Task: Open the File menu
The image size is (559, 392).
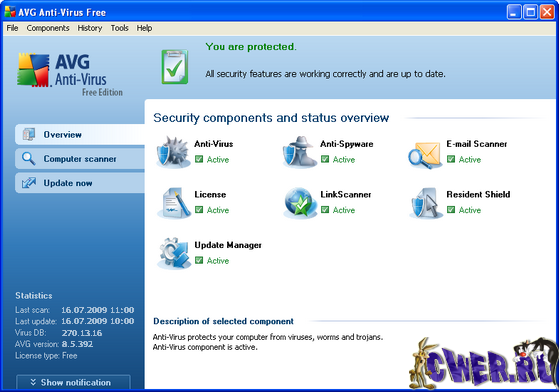Action: coord(12,28)
